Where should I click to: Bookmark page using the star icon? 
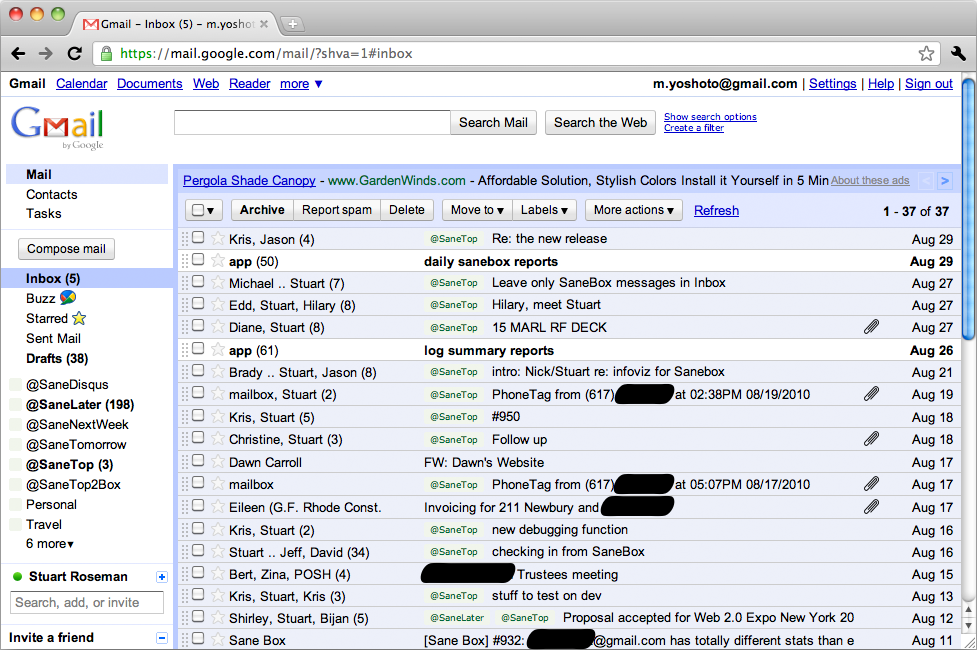(926, 54)
